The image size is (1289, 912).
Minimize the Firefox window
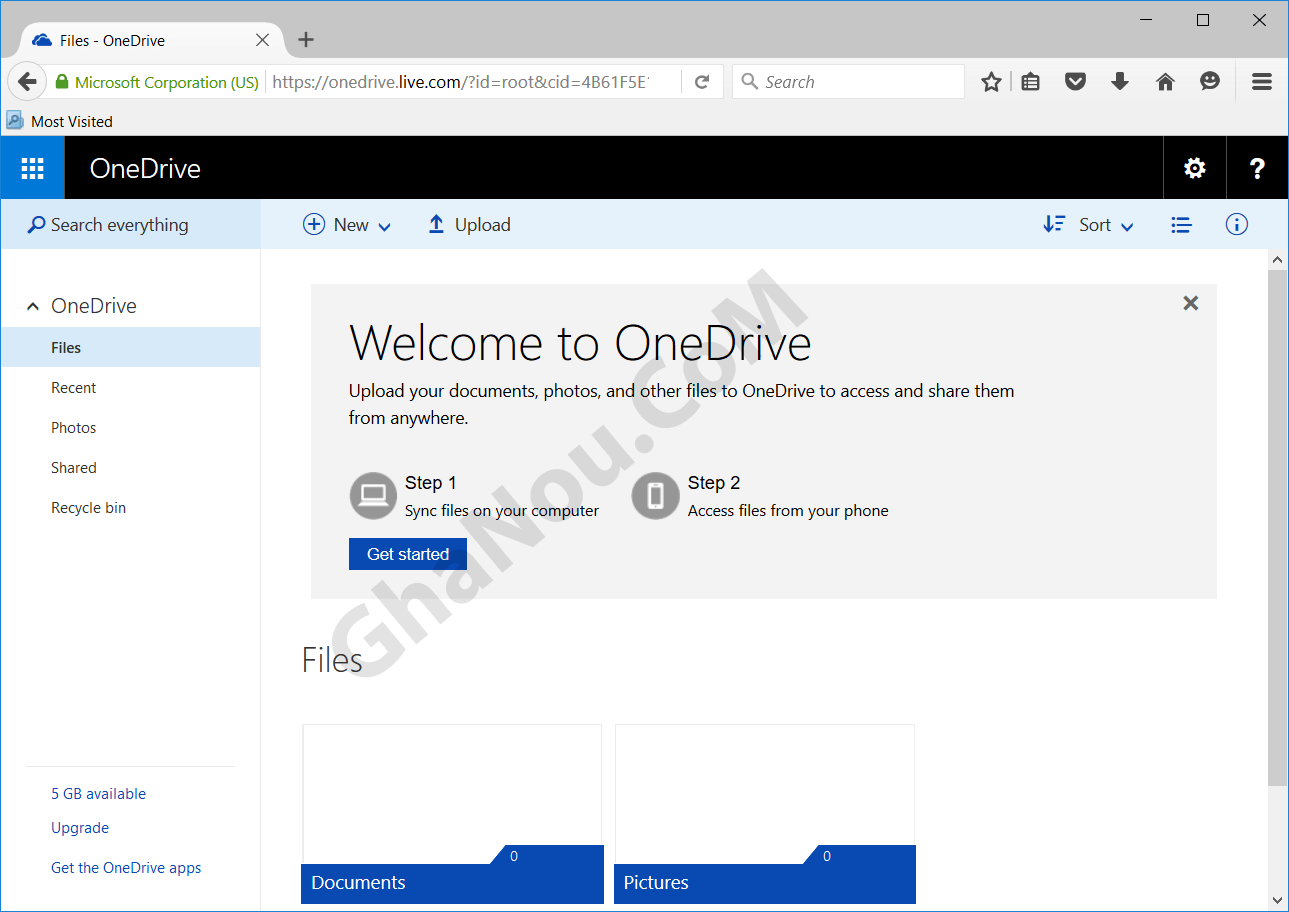pyautogui.click(x=1146, y=20)
